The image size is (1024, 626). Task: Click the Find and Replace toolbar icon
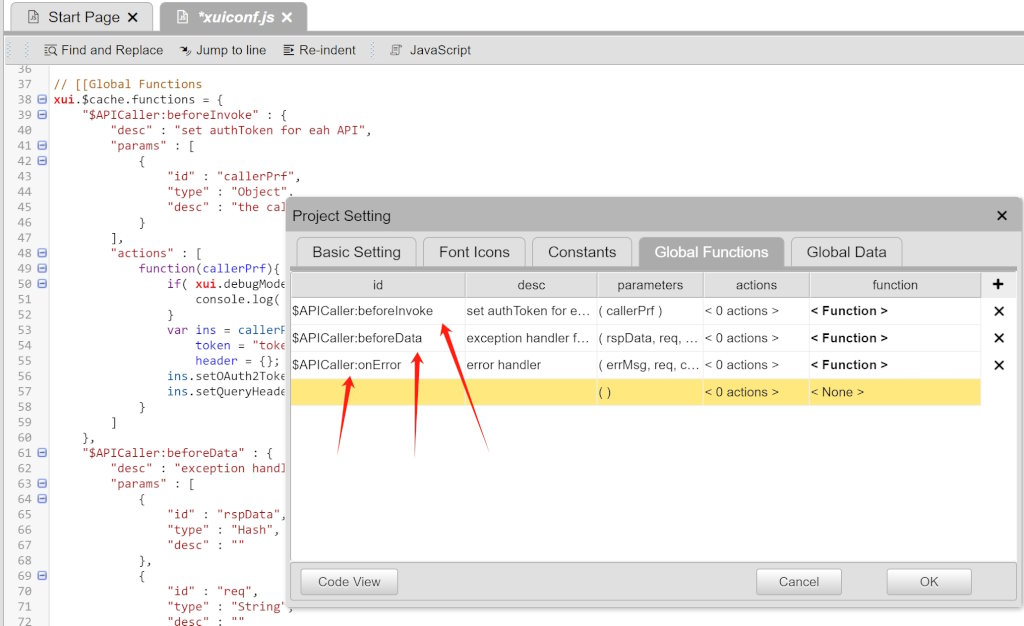point(51,50)
